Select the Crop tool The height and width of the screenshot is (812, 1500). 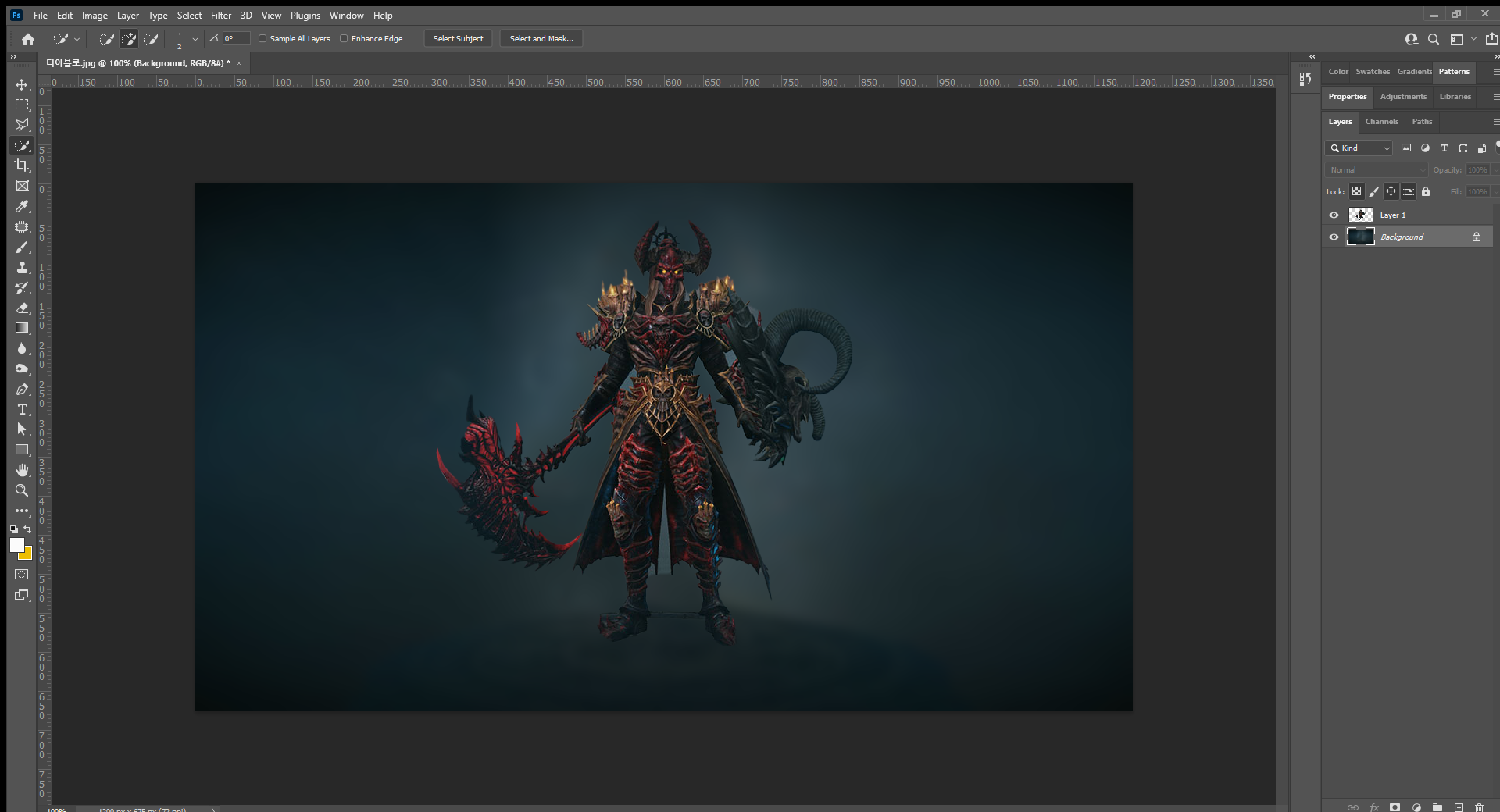(x=22, y=166)
